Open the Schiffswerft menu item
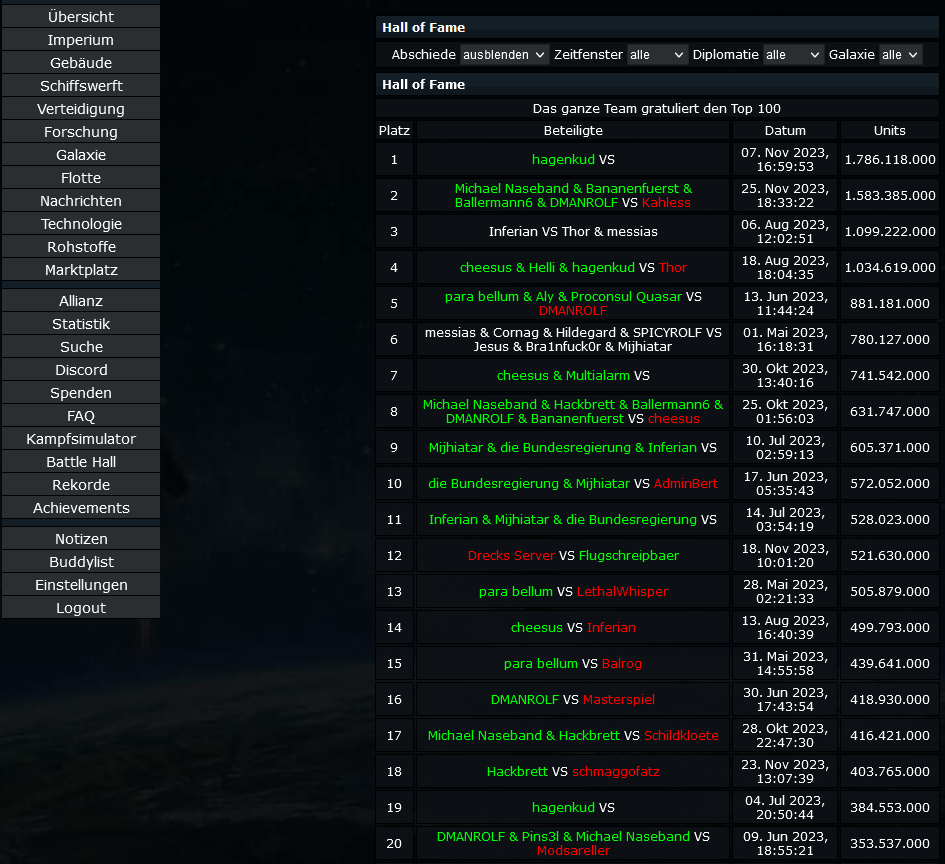This screenshot has width=945, height=864. click(x=81, y=86)
